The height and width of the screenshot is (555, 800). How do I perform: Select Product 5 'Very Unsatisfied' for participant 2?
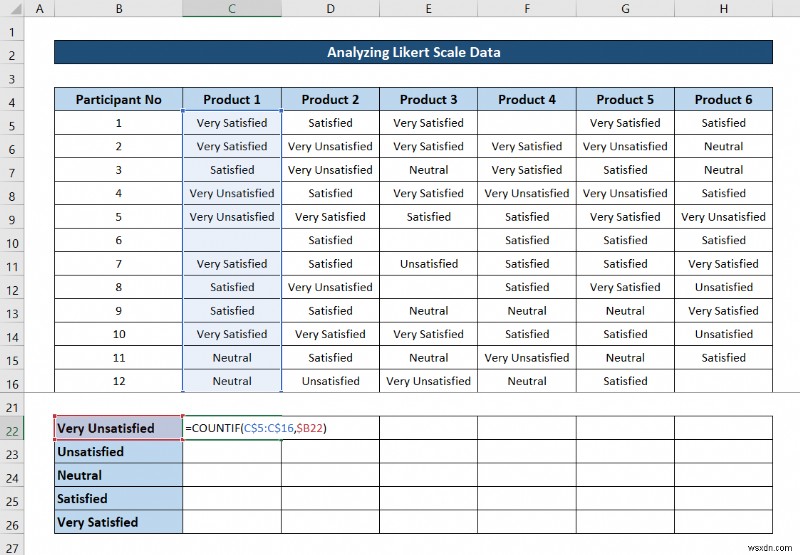626,146
